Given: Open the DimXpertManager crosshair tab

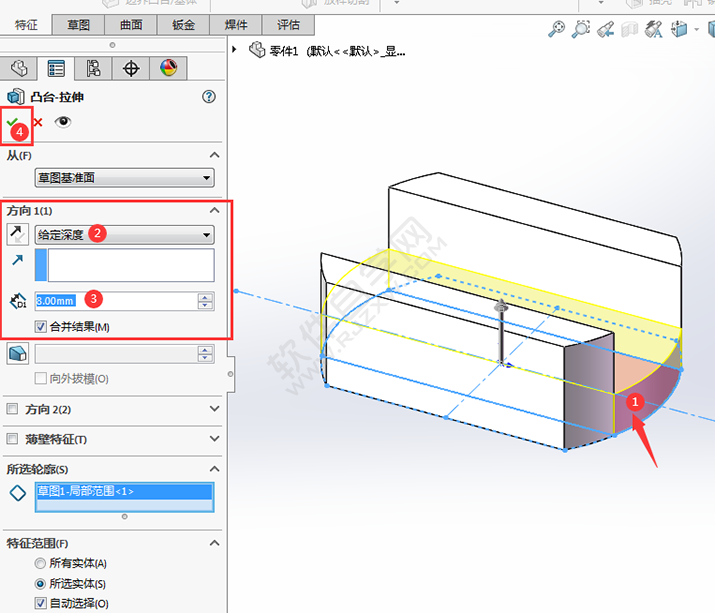Looking at the screenshot, I should tap(131, 68).
